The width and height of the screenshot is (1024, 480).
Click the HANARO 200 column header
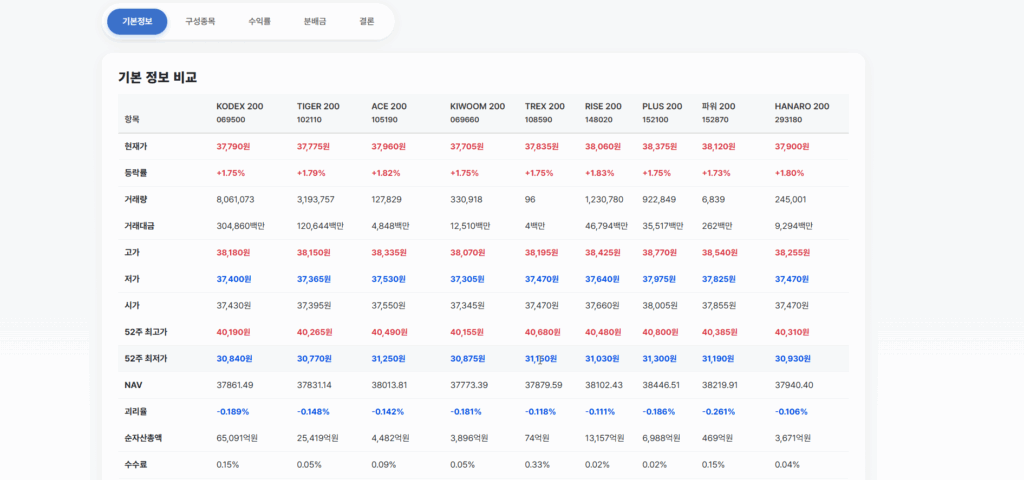point(802,112)
